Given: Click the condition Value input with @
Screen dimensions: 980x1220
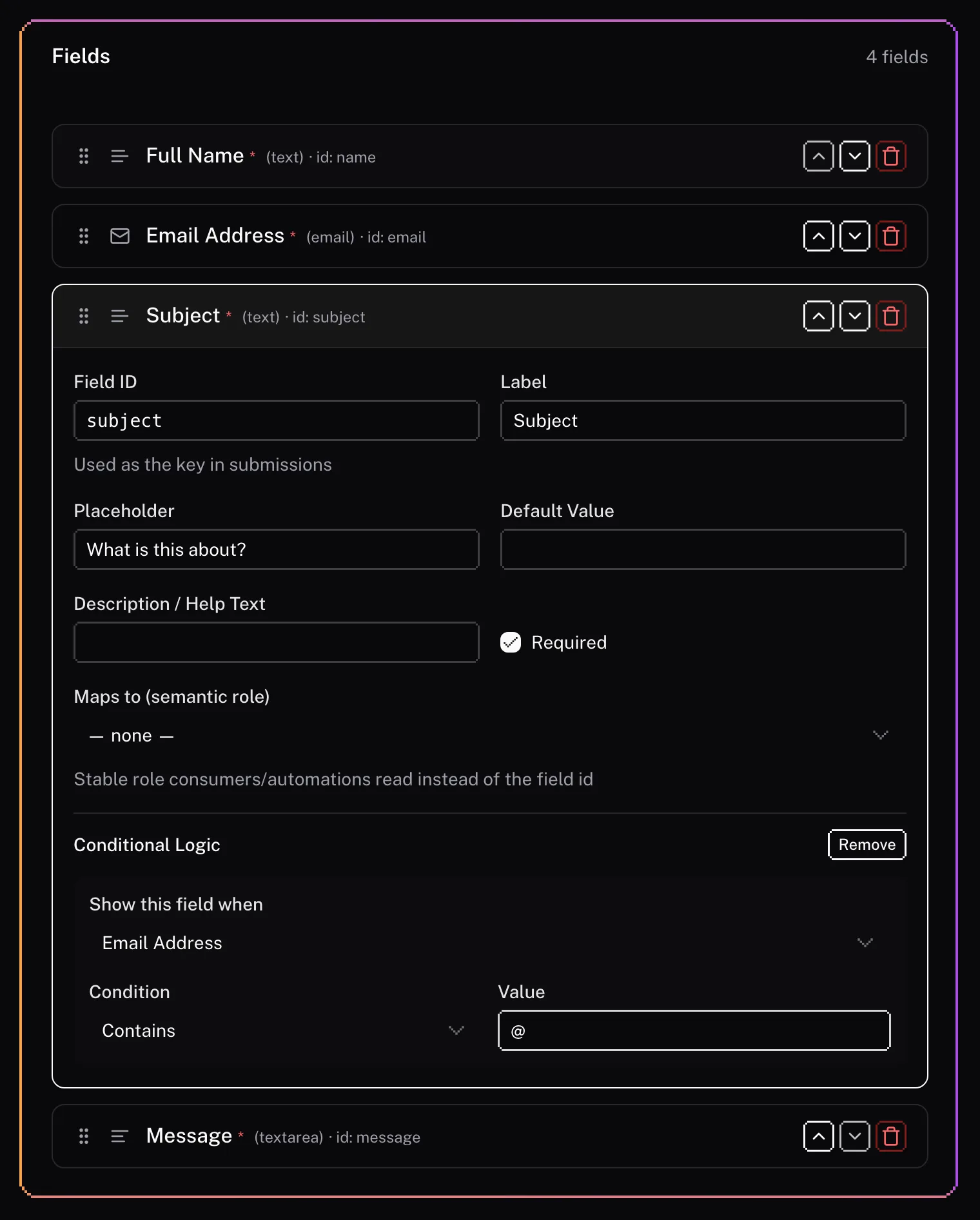Looking at the screenshot, I should coord(694,1030).
